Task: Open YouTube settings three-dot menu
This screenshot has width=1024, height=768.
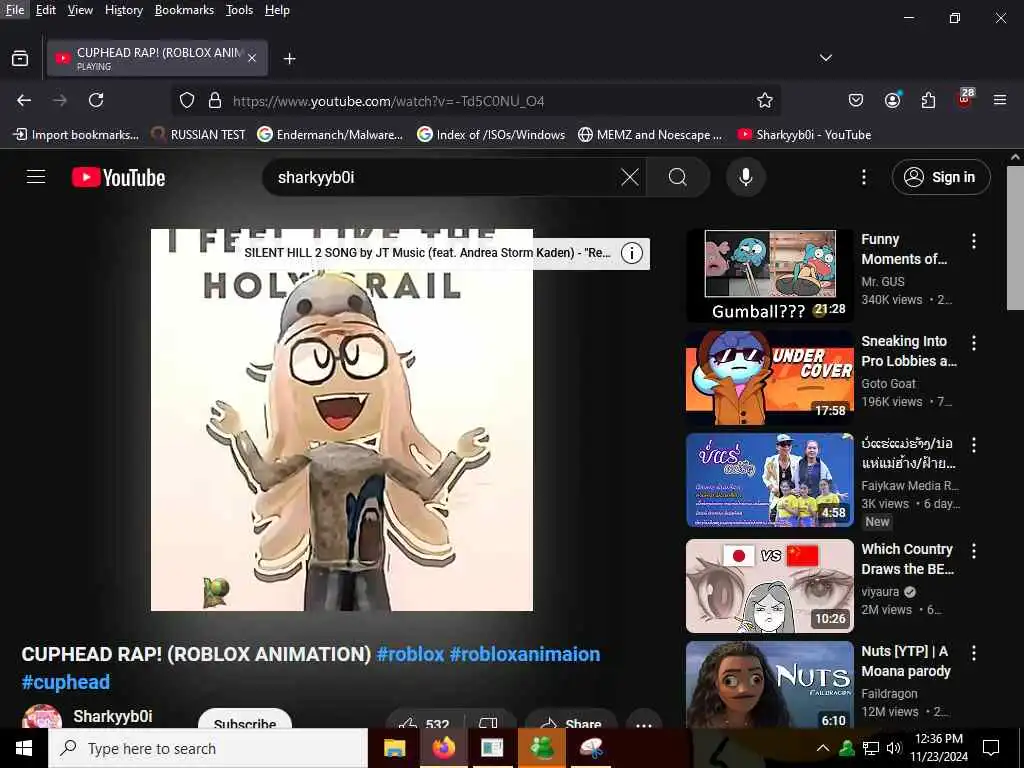Action: pos(863,177)
